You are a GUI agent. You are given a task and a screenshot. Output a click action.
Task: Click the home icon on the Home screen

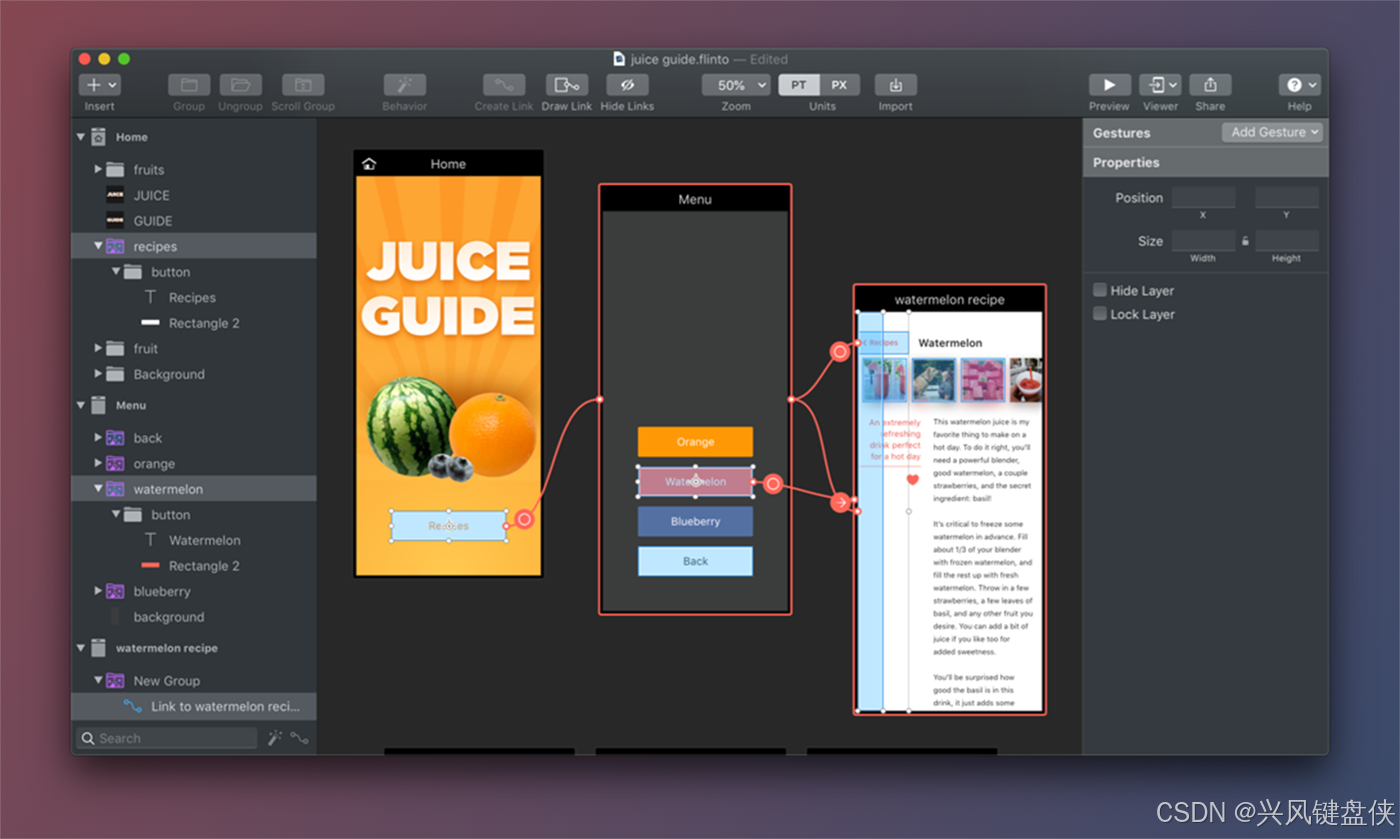pyautogui.click(x=369, y=164)
